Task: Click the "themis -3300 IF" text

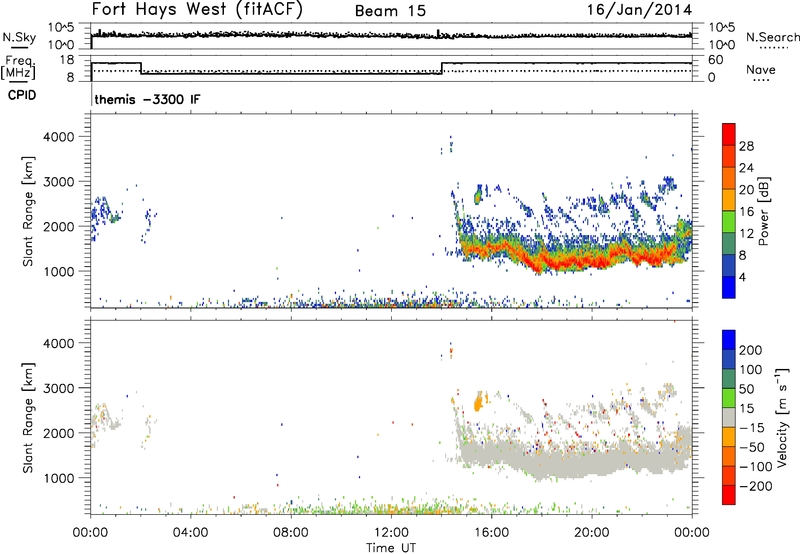Action: (147, 99)
